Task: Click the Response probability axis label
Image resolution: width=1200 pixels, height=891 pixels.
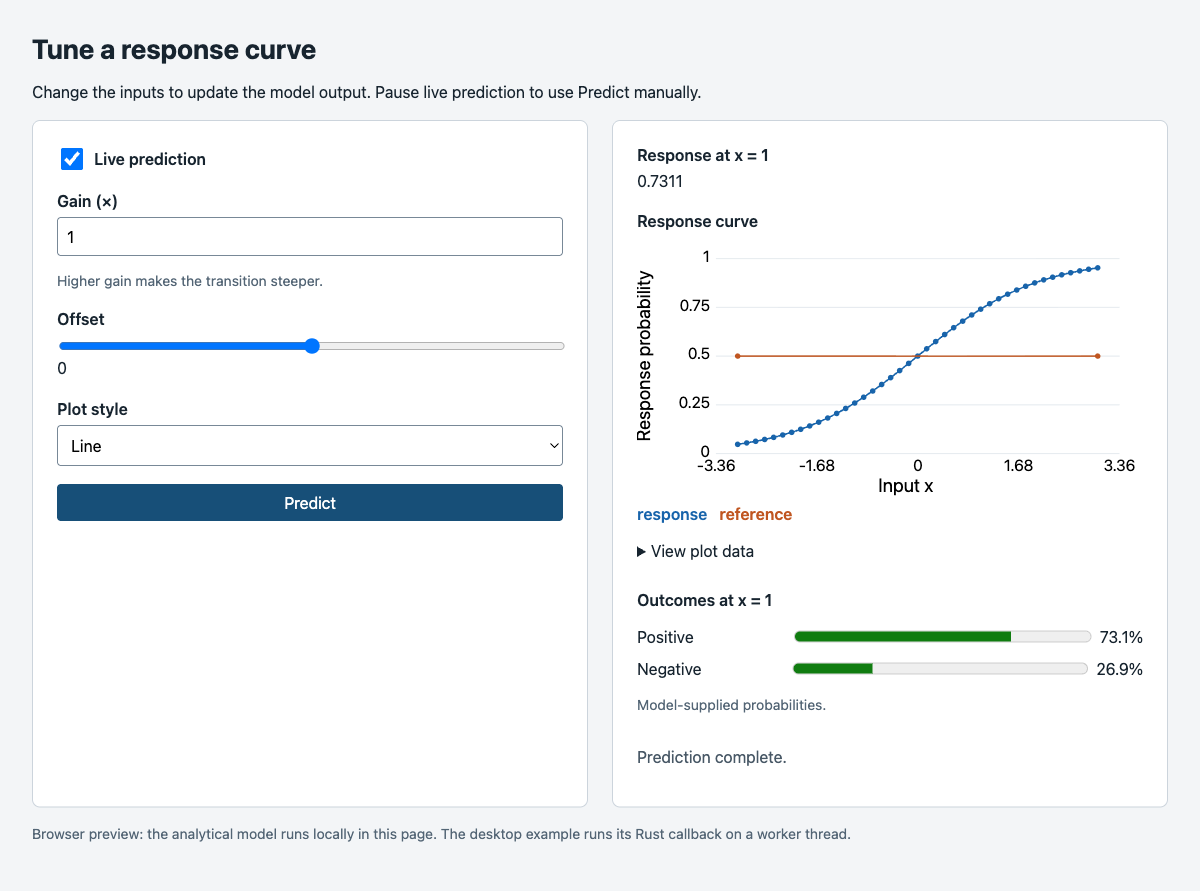Action: (645, 356)
